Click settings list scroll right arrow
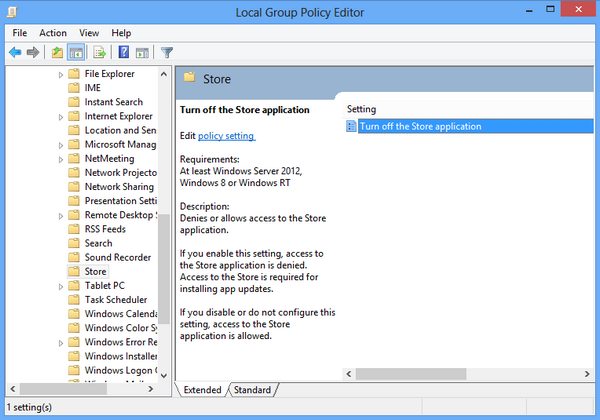 point(587,374)
